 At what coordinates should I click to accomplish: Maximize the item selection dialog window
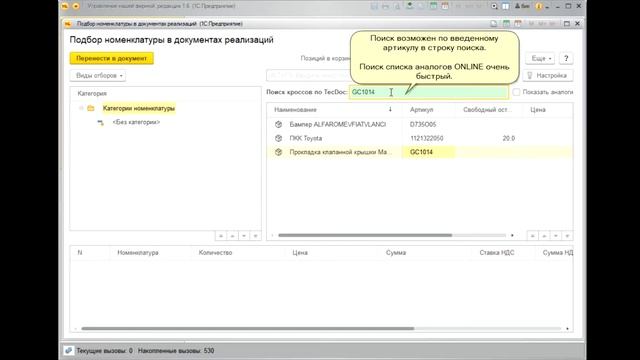567,24
